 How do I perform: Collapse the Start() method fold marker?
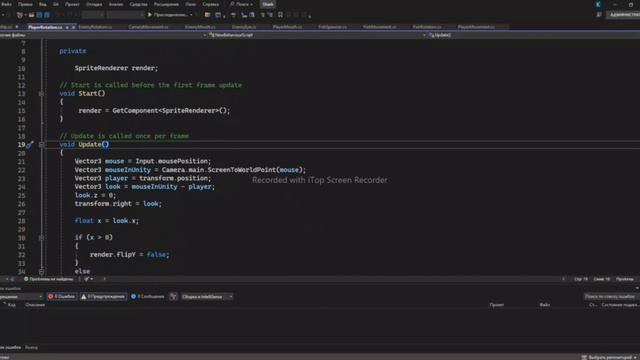pyautogui.click(x=41, y=94)
